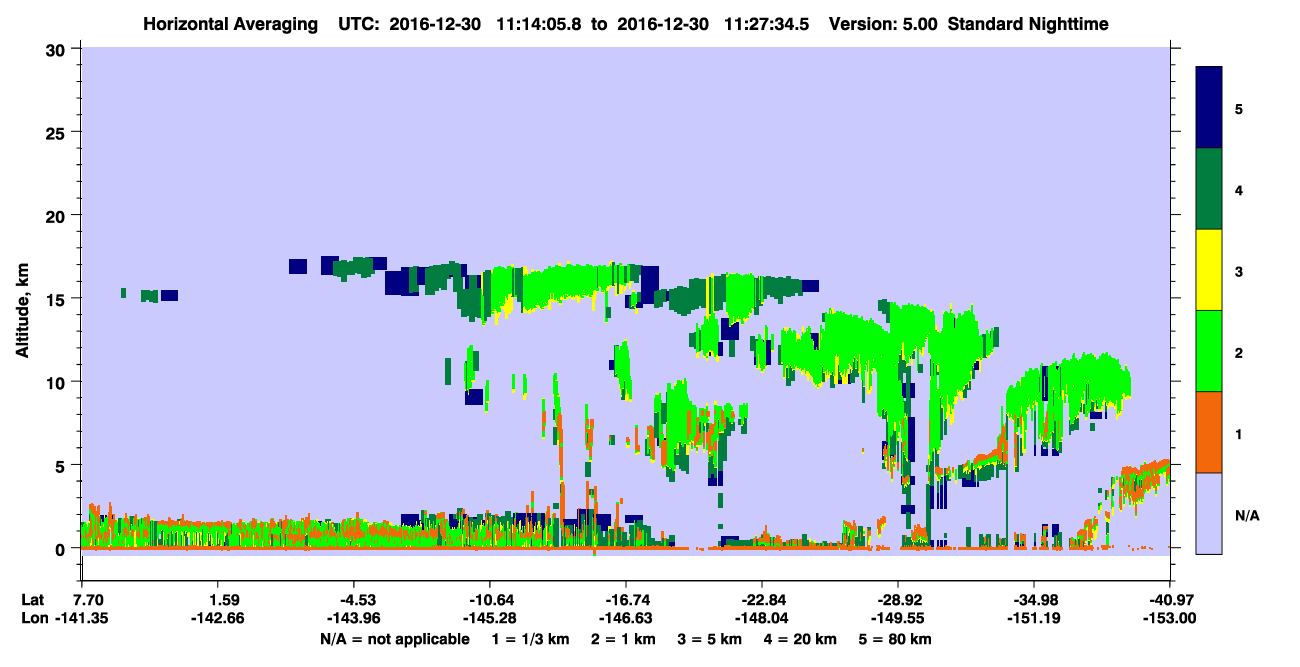Click the legend text 'N/A = not applicable'

pyautogui.click(x=395, y=639)
